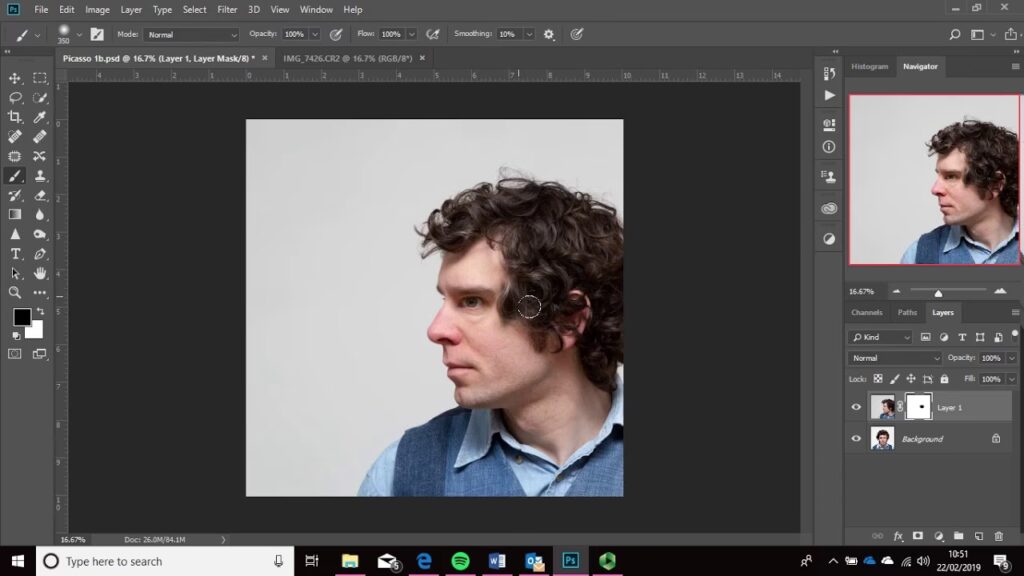Click the Lasso tool
The image size is (1024, 576).
pos(15,98)
